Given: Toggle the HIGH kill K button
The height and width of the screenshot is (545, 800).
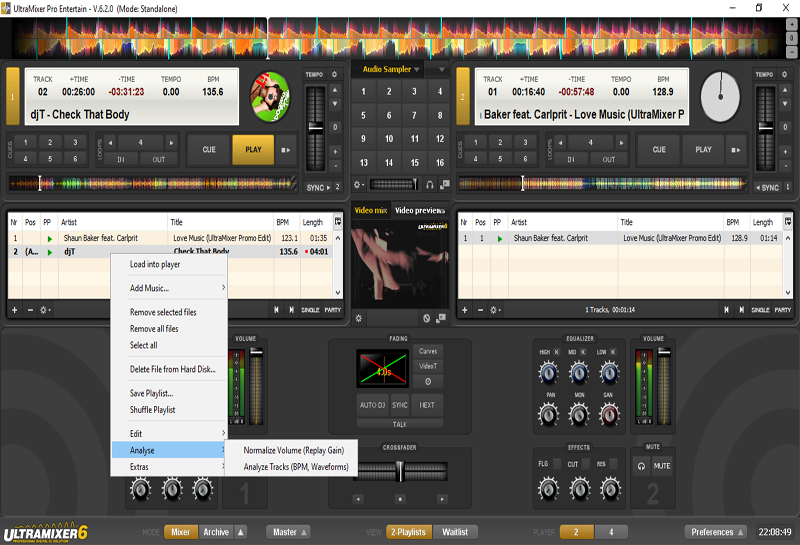Looking at the screenshot, I should 557,352.
